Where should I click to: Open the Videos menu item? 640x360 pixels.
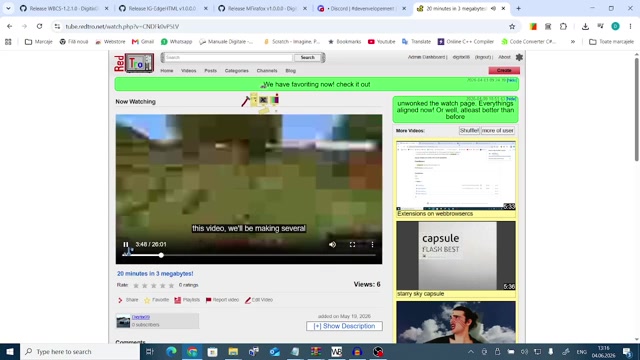(x=189, y=71)
